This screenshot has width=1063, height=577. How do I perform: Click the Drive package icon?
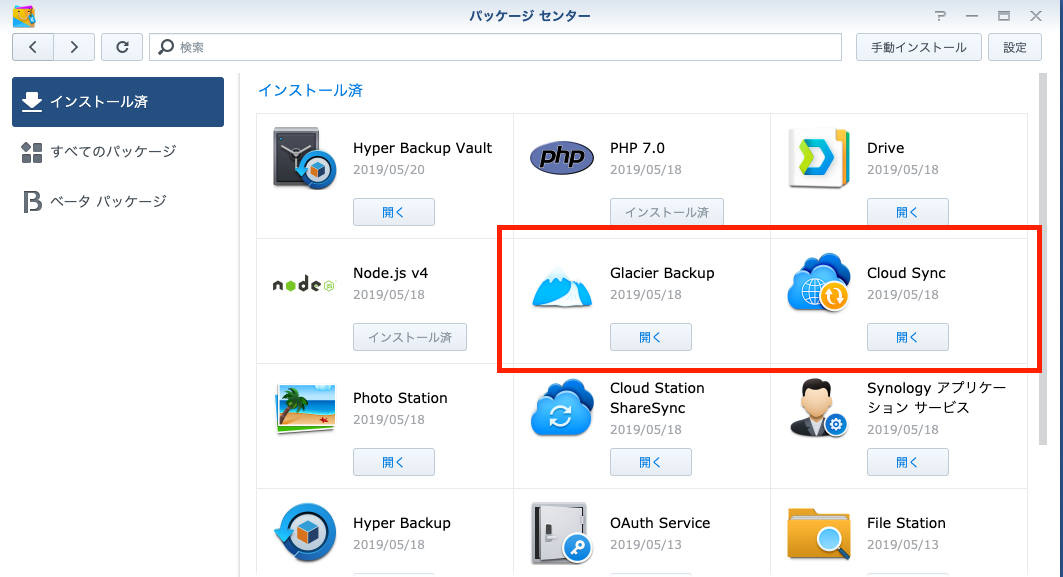819,158
